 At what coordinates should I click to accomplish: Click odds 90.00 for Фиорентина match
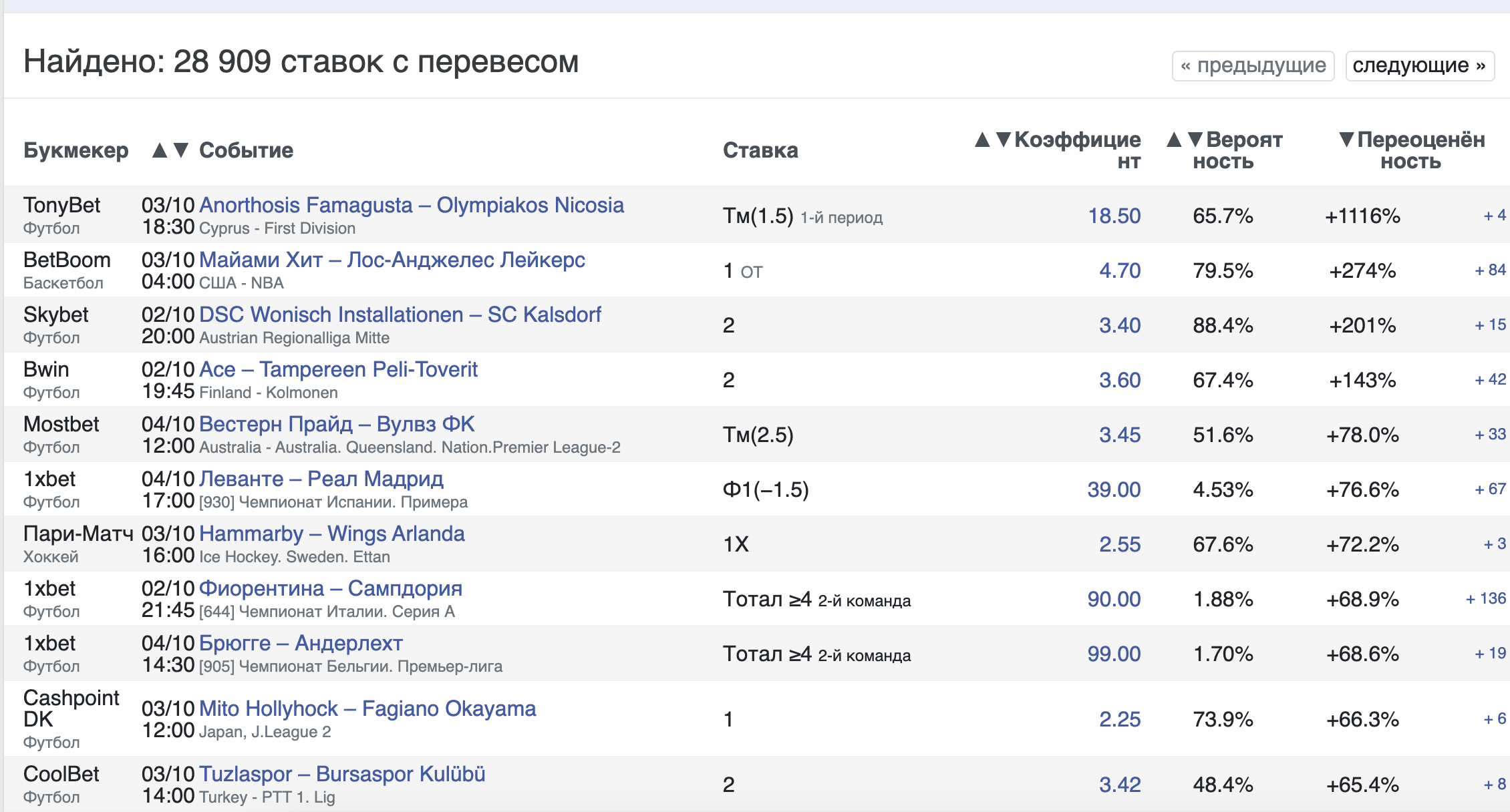[x=1114, y=599]
